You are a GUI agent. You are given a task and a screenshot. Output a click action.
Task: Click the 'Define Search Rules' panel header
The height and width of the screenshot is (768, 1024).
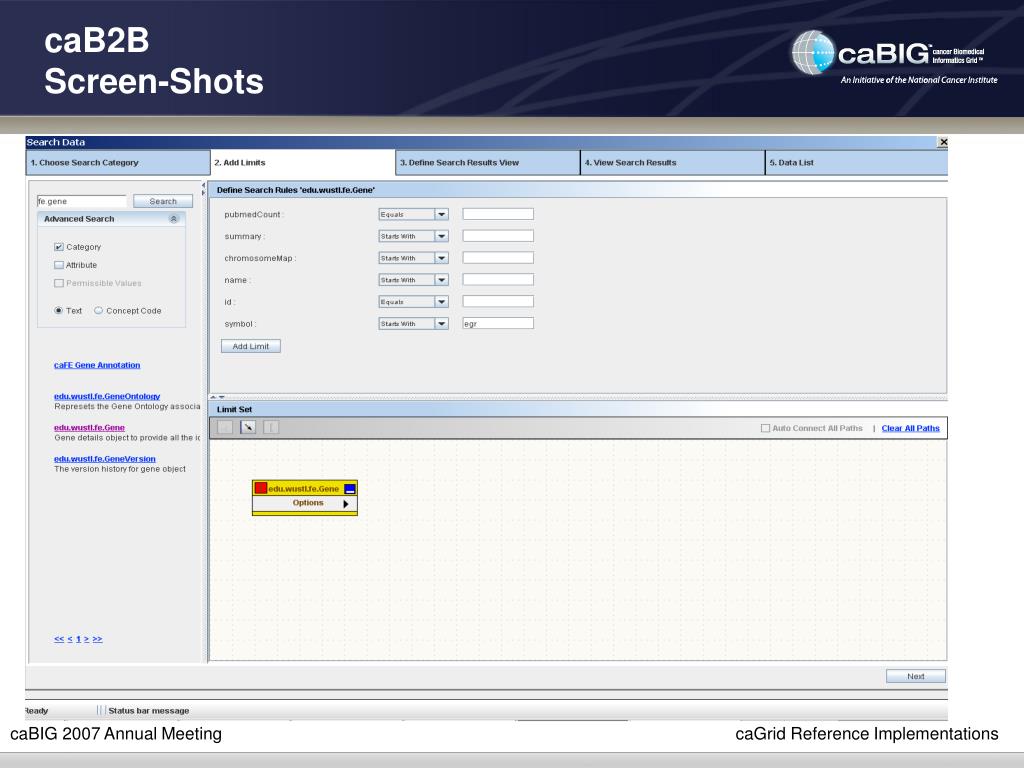[x=578, y=190]
